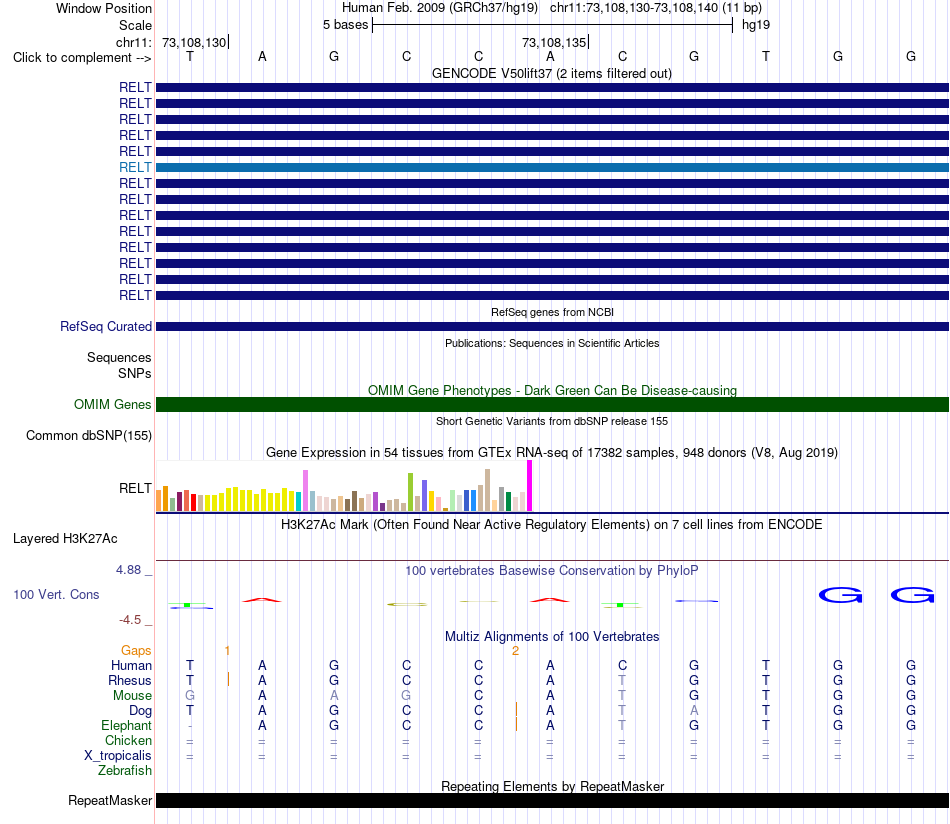The height and width of the screenshot is (824, 950).
Task: Click the tall magenta bar in GTEx chart
Action: [530, 486]
